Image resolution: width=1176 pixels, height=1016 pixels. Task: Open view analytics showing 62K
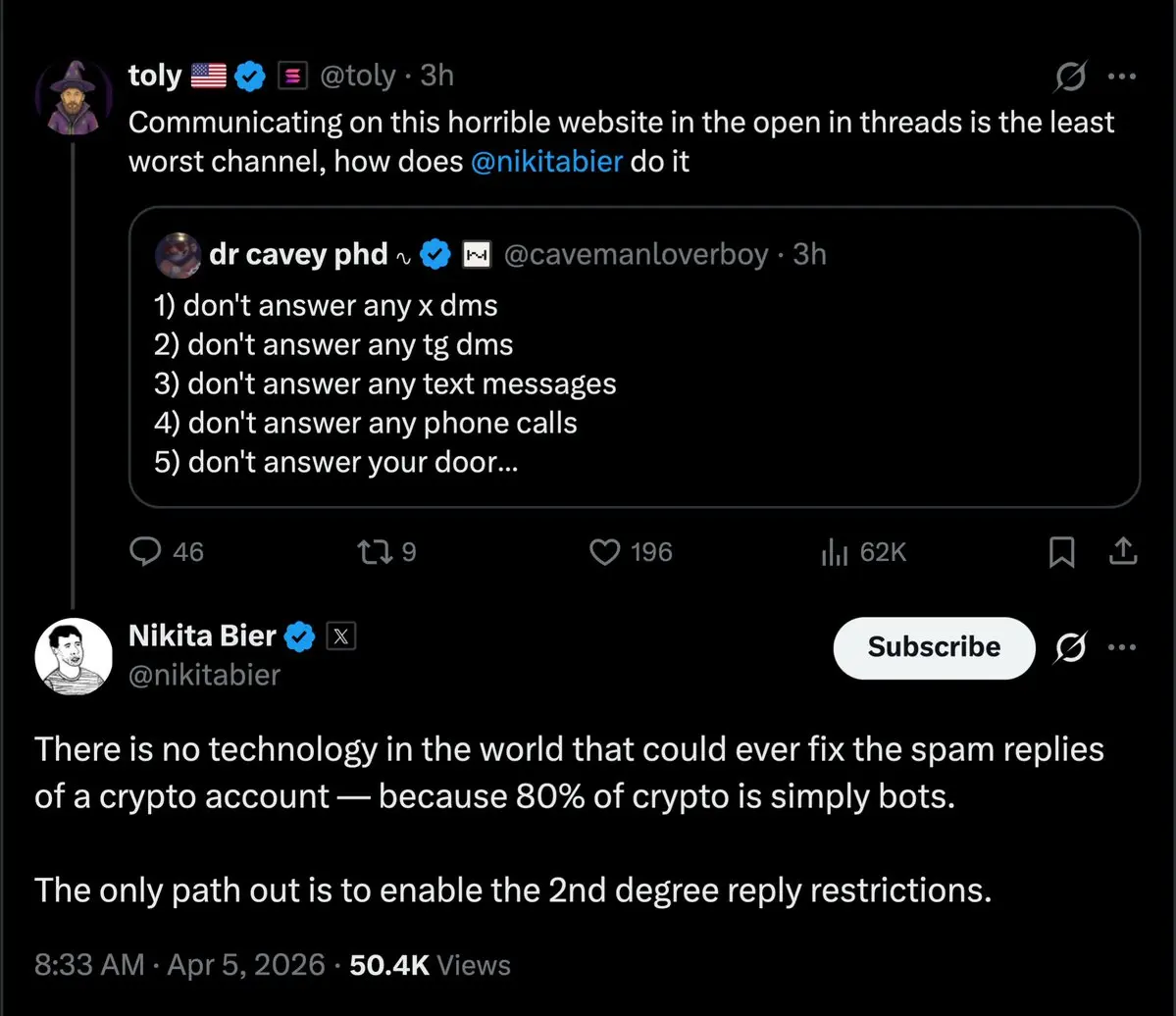[834, 552]
